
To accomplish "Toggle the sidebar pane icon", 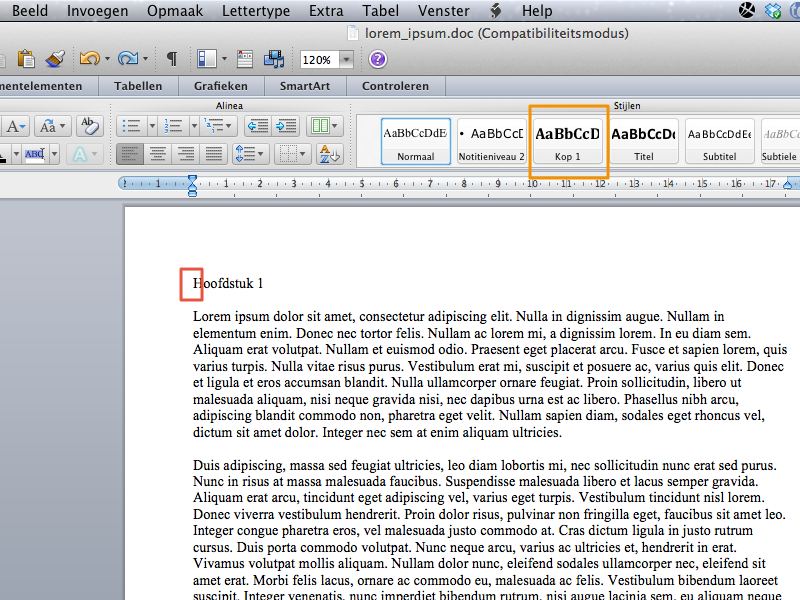I will (207, 59).
